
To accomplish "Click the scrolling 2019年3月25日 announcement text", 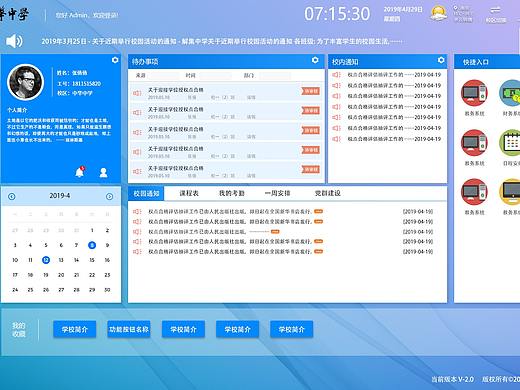I will tap(222, 41).
